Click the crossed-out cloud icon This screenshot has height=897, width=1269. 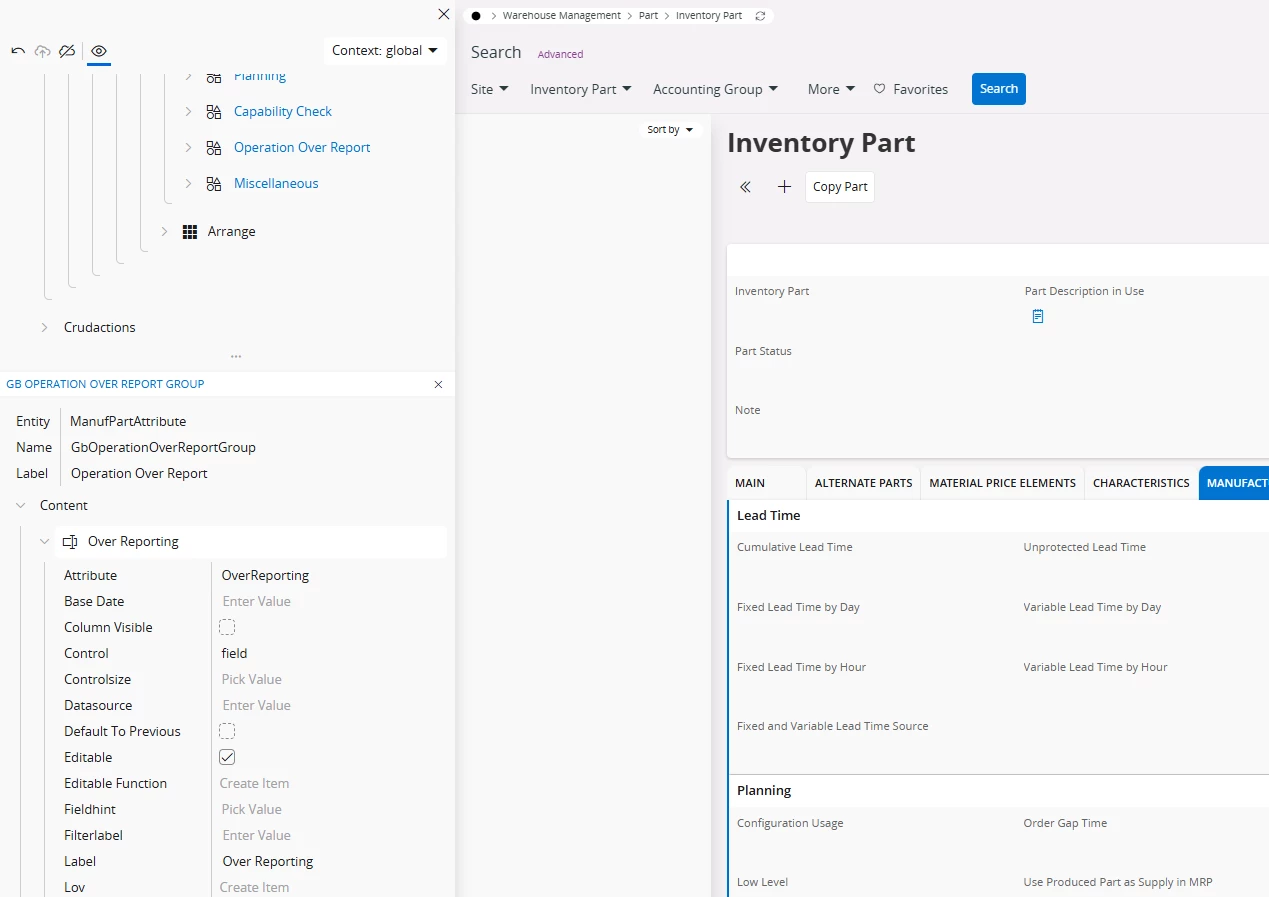(x=67, y=51)
